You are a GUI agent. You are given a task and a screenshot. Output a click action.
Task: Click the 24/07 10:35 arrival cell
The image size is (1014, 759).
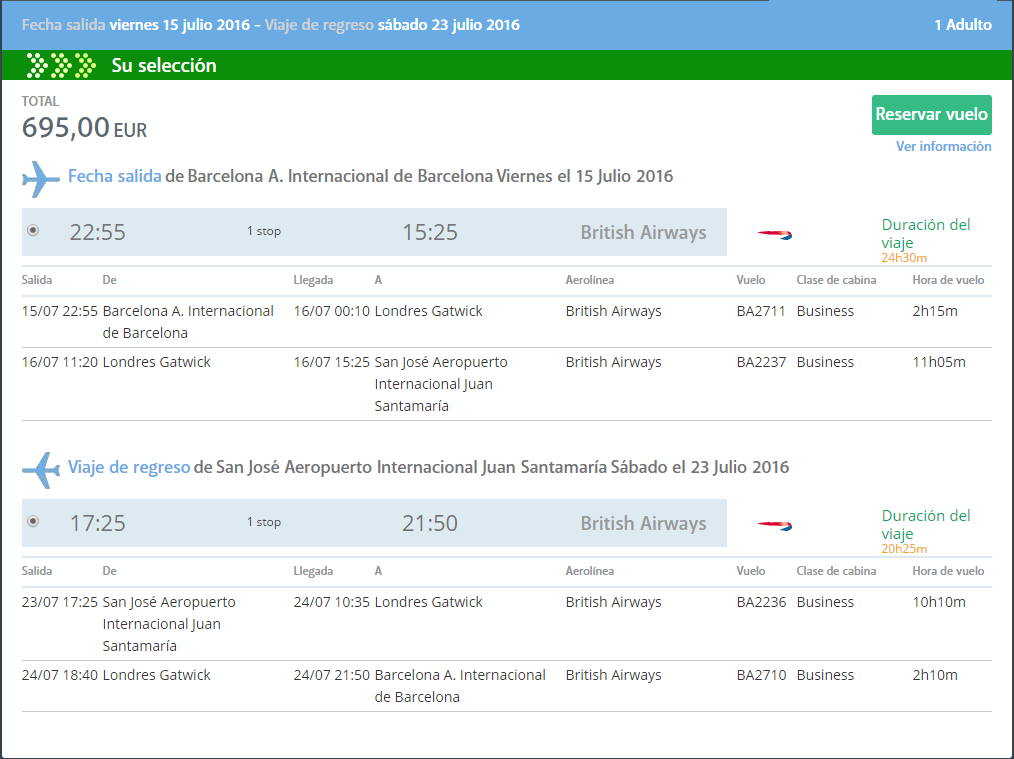click(x=332, y=602)
